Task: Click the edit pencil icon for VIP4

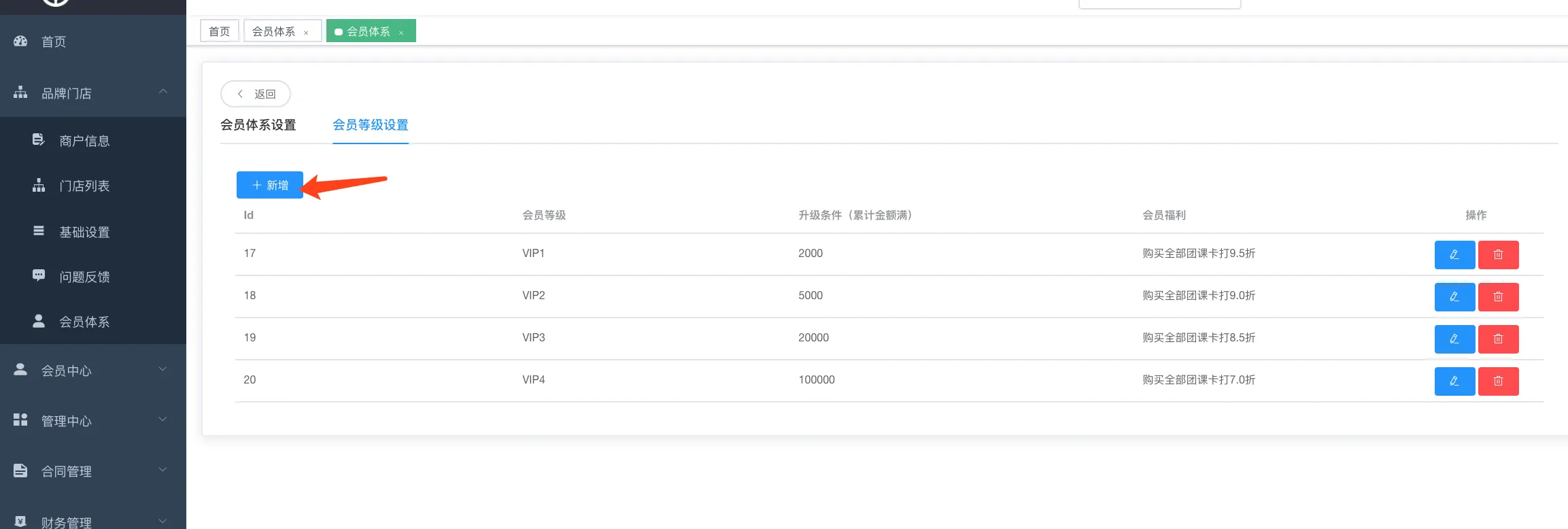Action: (x=1454, y=381)
